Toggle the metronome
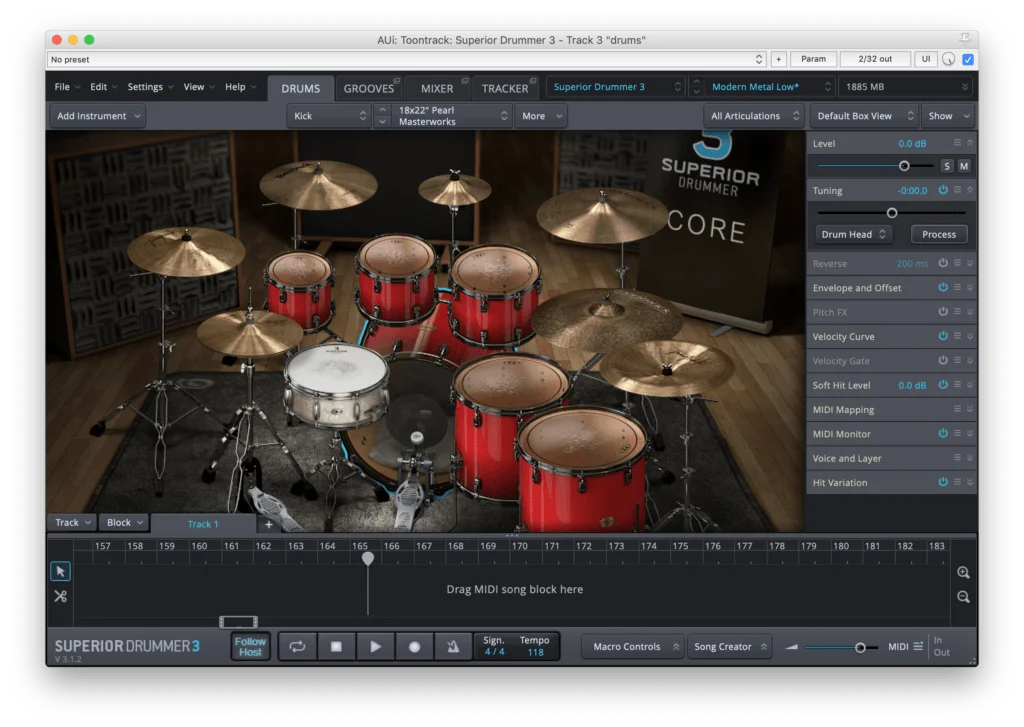 [453, 647]
